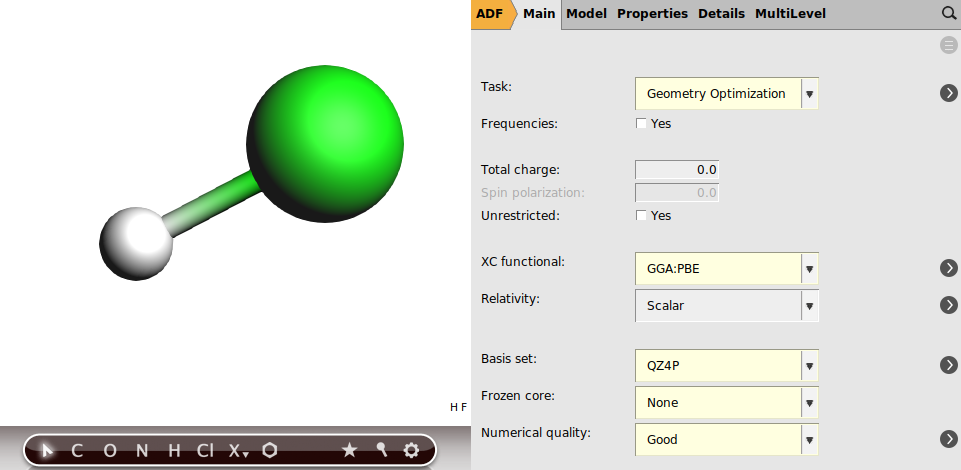Screen dimensions: 961x470
Task: Select the bond between H and F
Action: [211, 204]
